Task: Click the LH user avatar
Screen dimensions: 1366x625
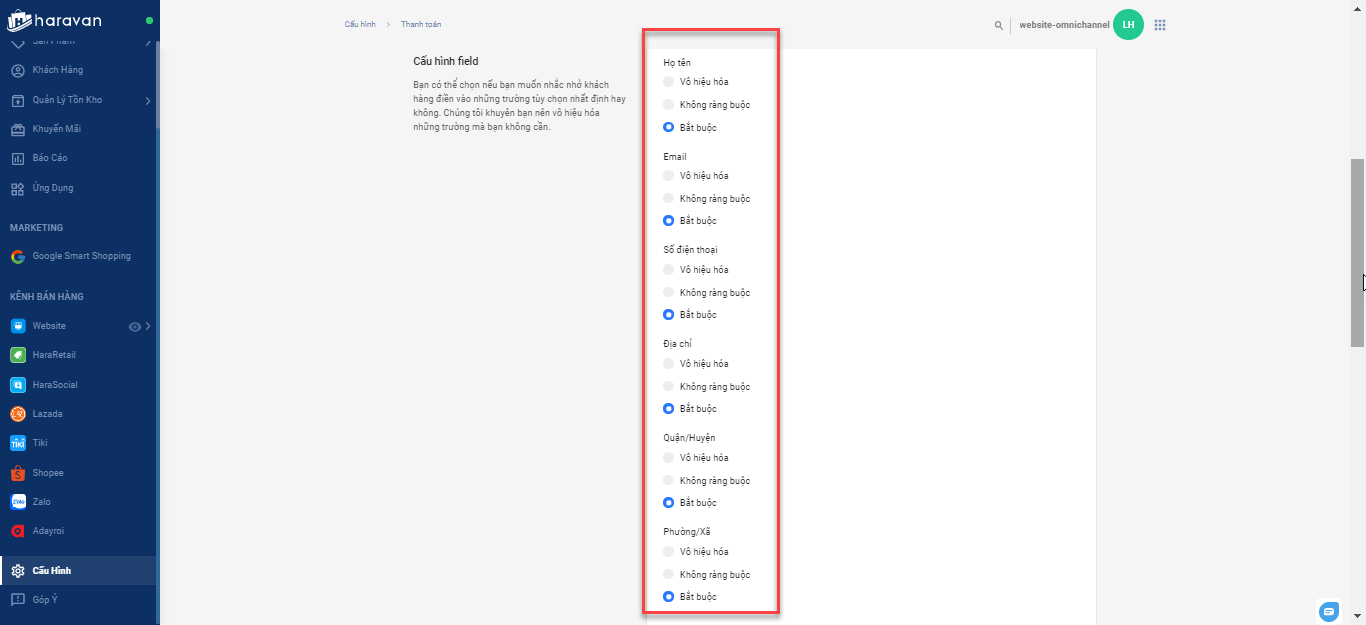Action: coord(1128,25)
